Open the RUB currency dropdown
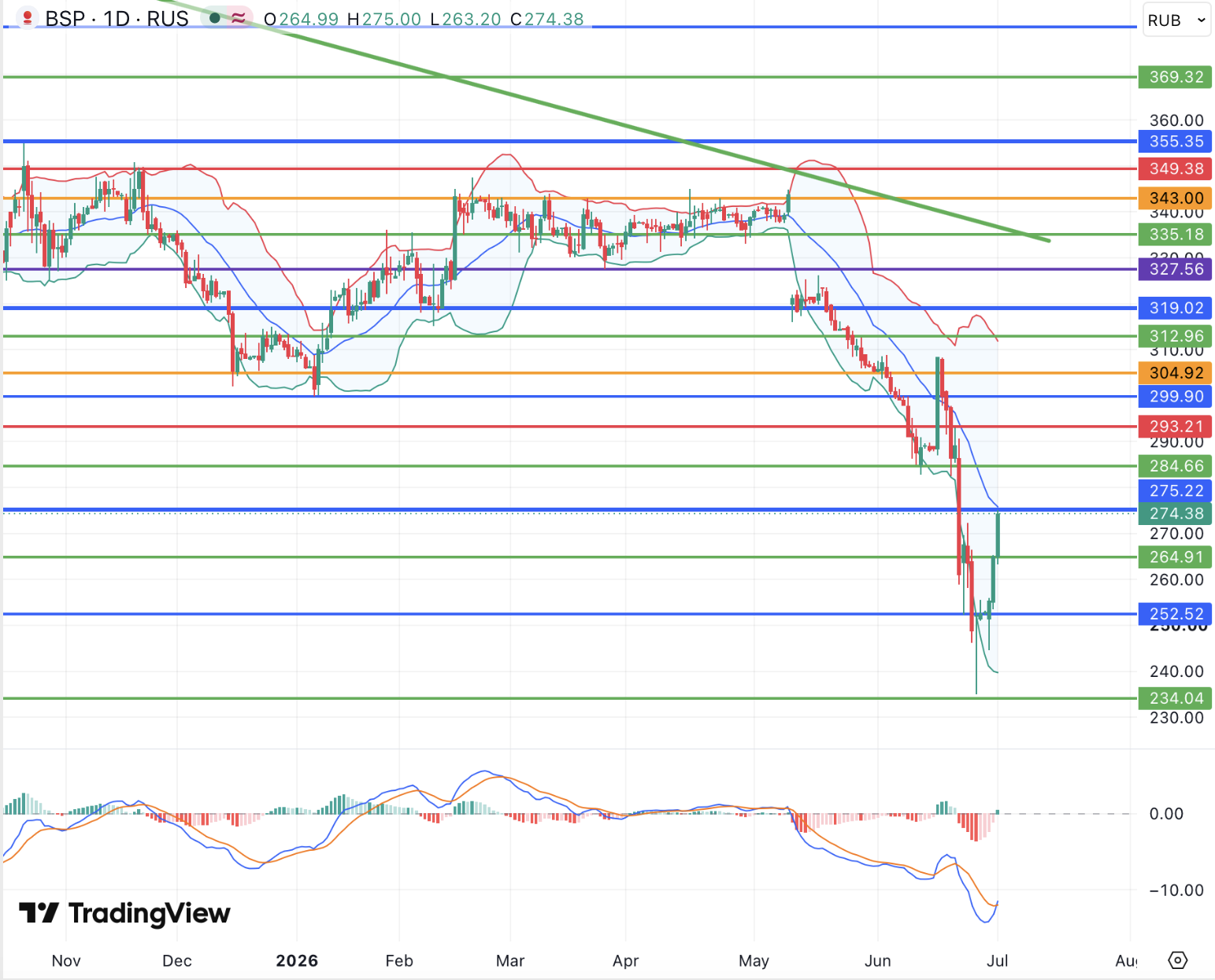This screenshot has width=1215, height=980. tap(1176, 20)
